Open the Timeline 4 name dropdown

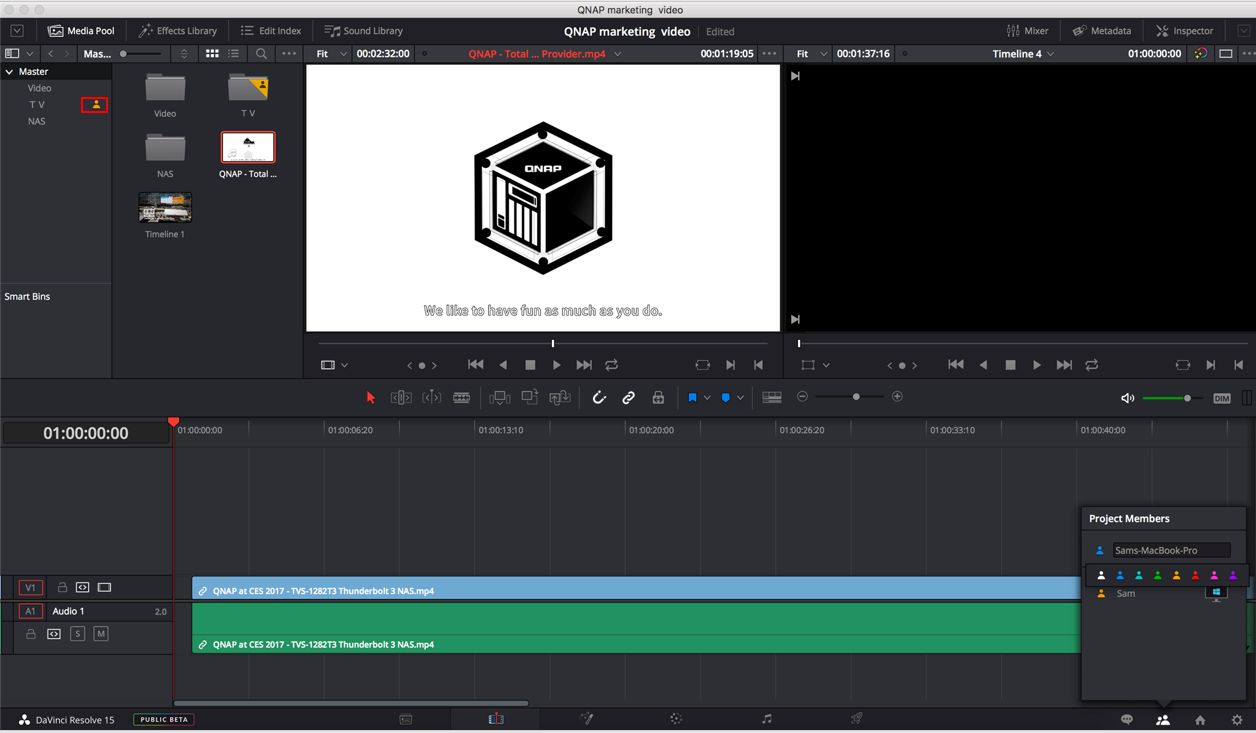(x=1050, y=54)
